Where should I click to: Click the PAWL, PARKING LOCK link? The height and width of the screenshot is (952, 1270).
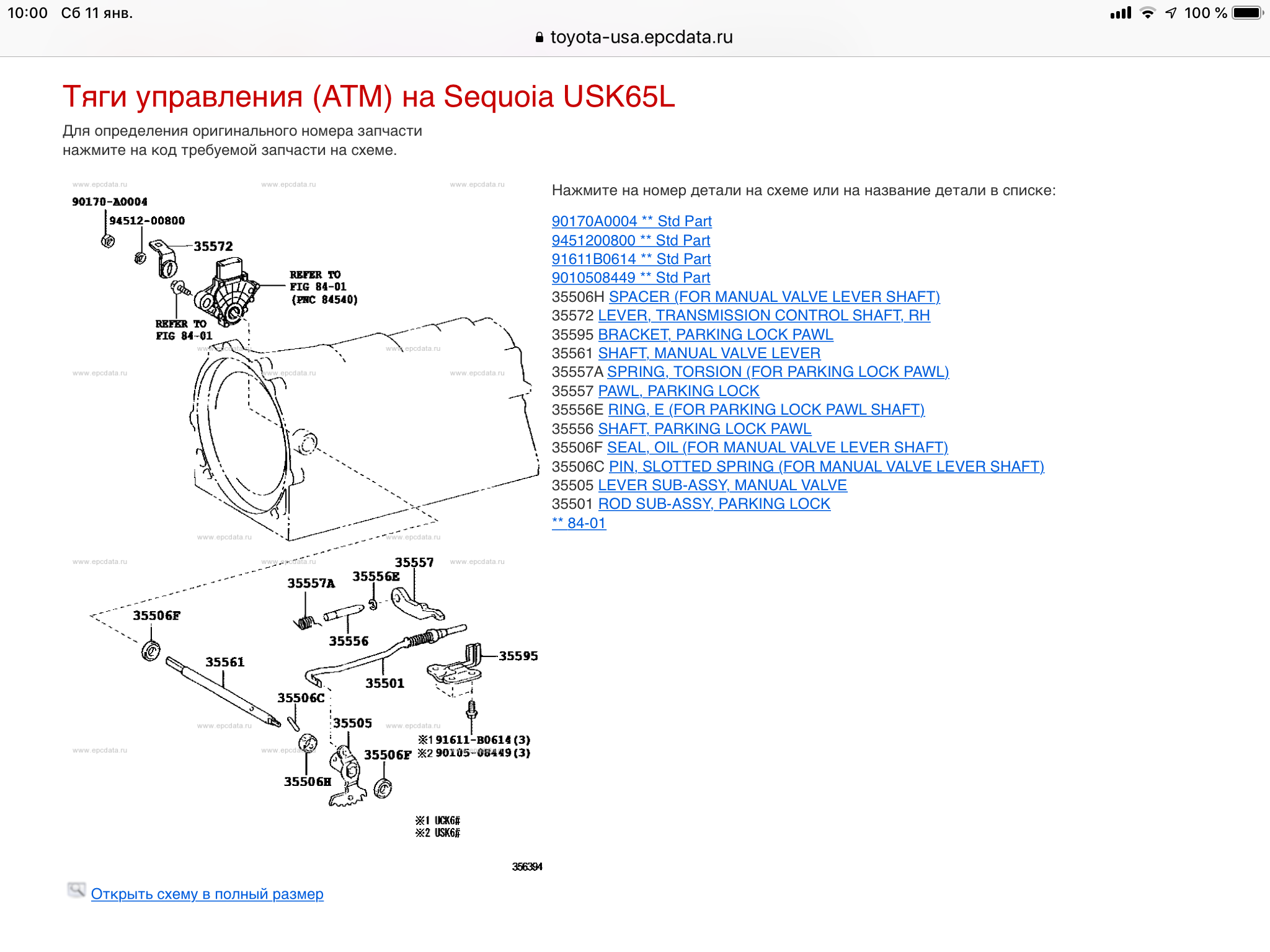[x=678, y=391]
